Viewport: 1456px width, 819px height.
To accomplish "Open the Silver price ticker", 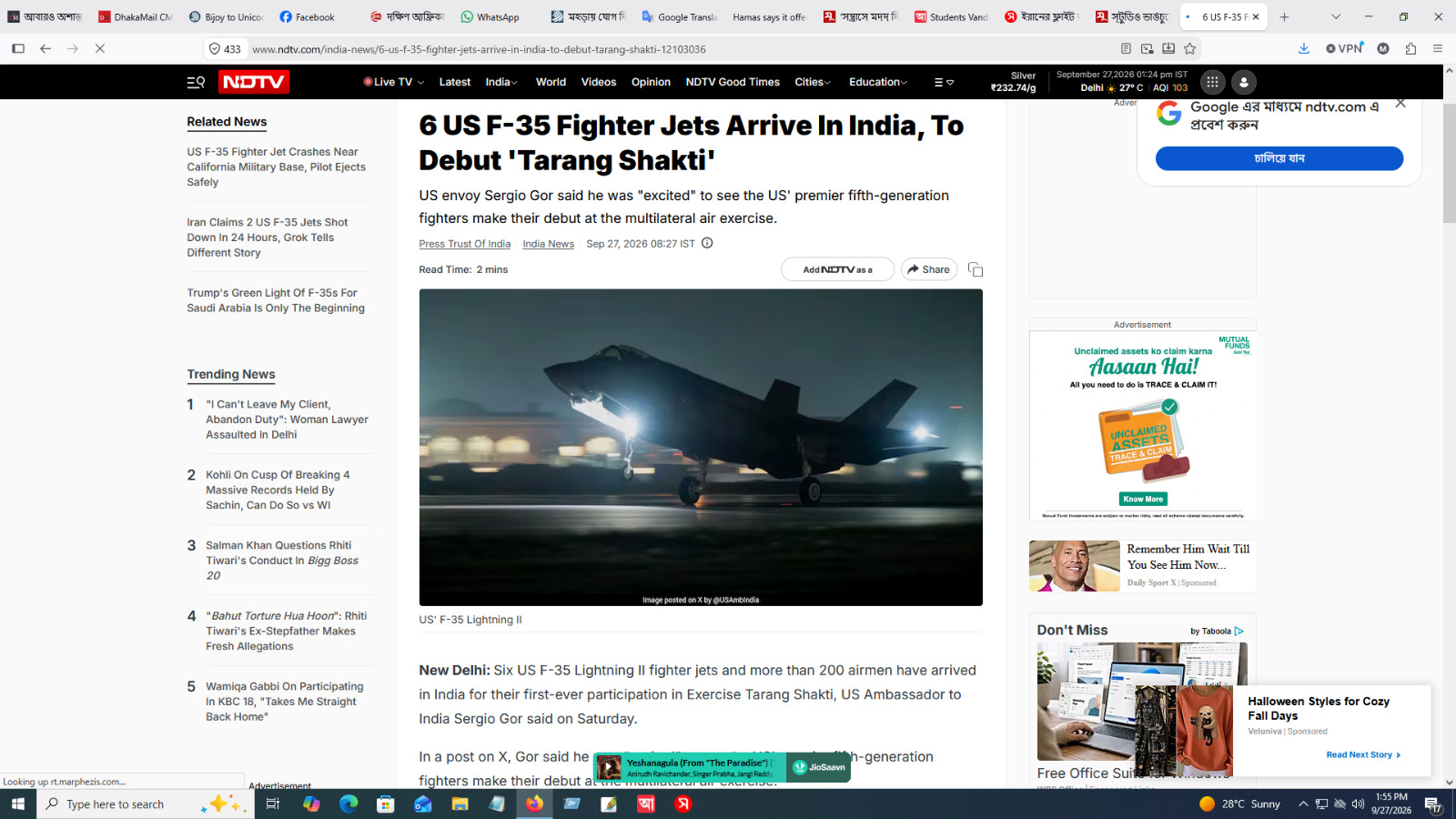I will click(1013, 82).
